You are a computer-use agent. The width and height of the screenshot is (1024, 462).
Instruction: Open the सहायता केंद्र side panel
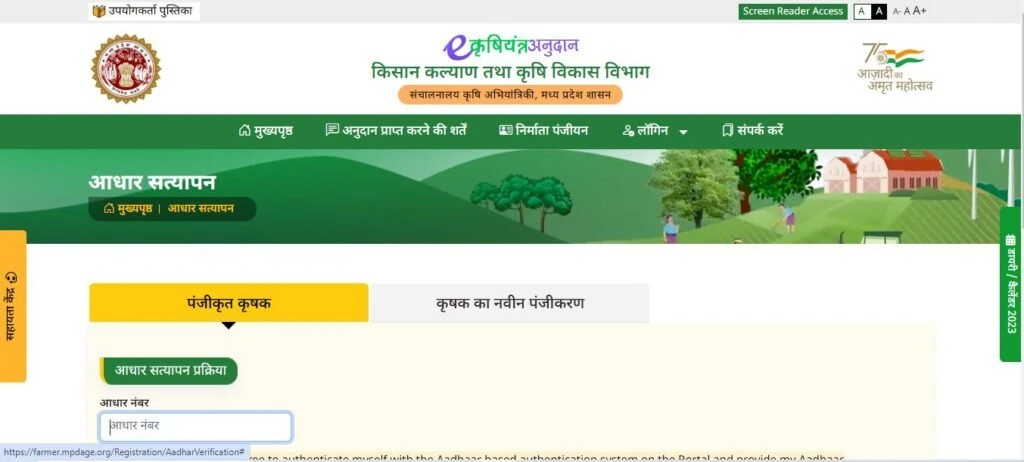point(12,306)
